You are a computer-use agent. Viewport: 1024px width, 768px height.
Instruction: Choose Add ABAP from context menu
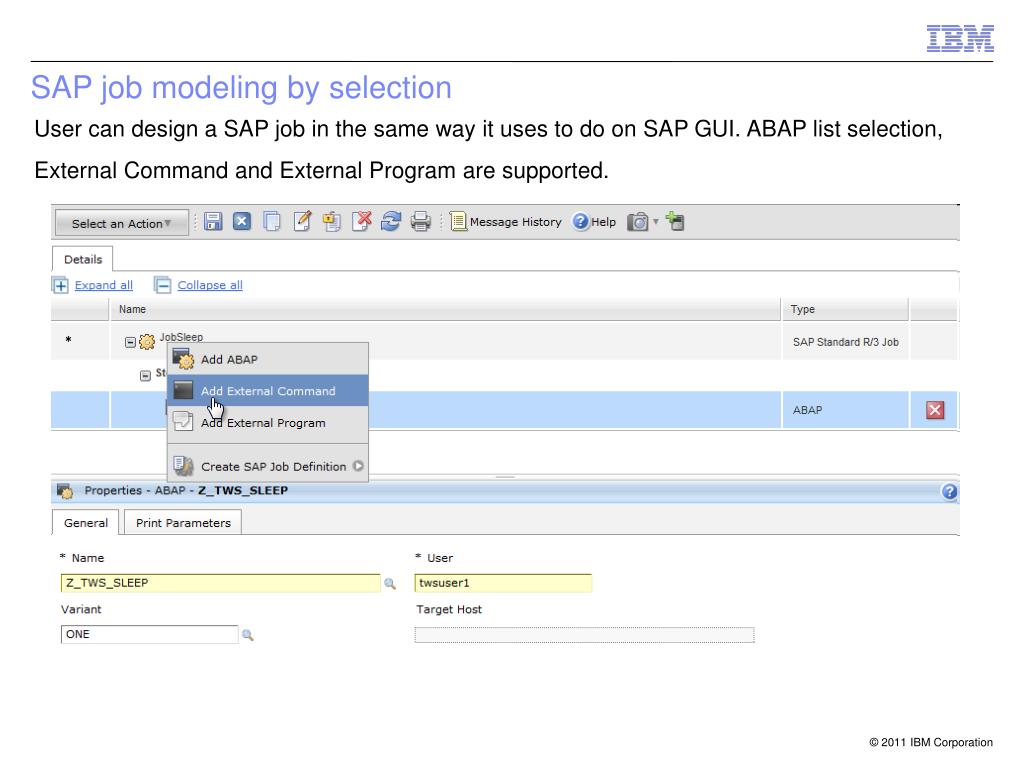(x=268, y=359)
